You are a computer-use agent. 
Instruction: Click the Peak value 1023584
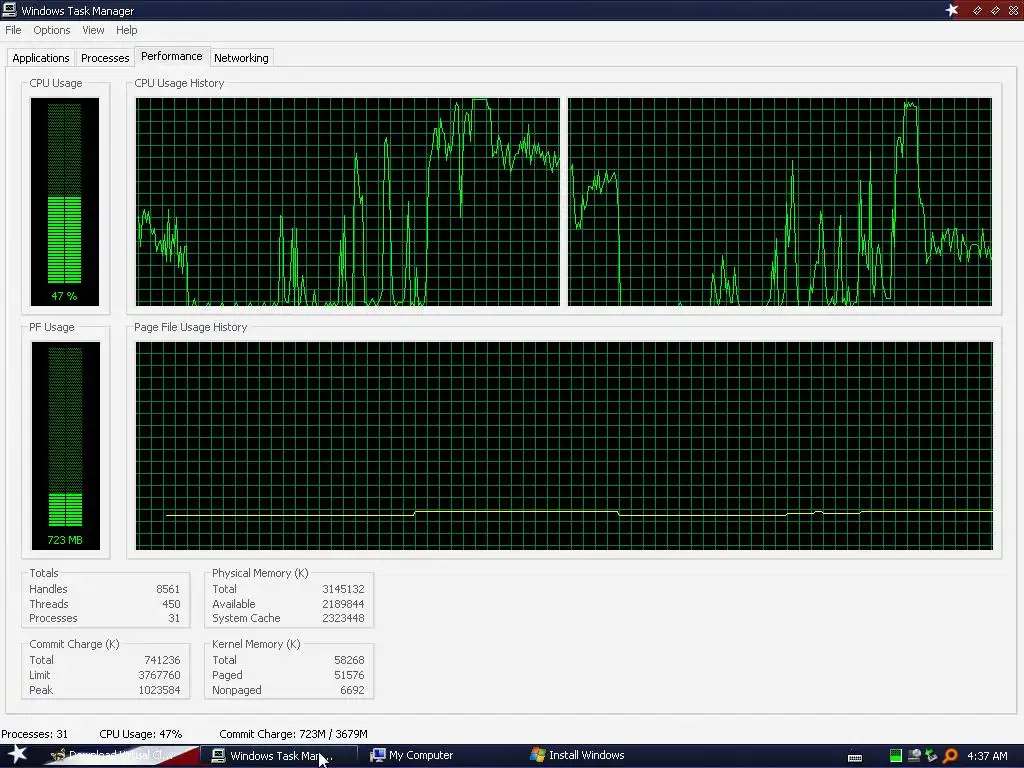[159, 690]
